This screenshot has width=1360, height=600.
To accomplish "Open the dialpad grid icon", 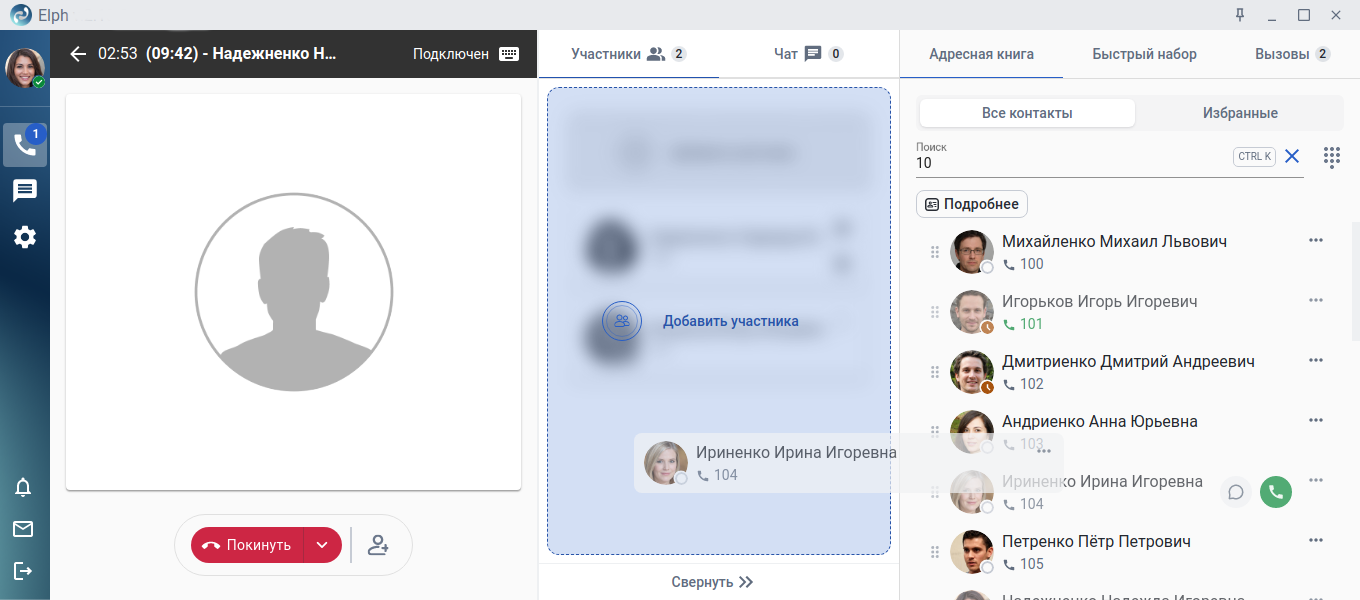I will pos(1331,157).
